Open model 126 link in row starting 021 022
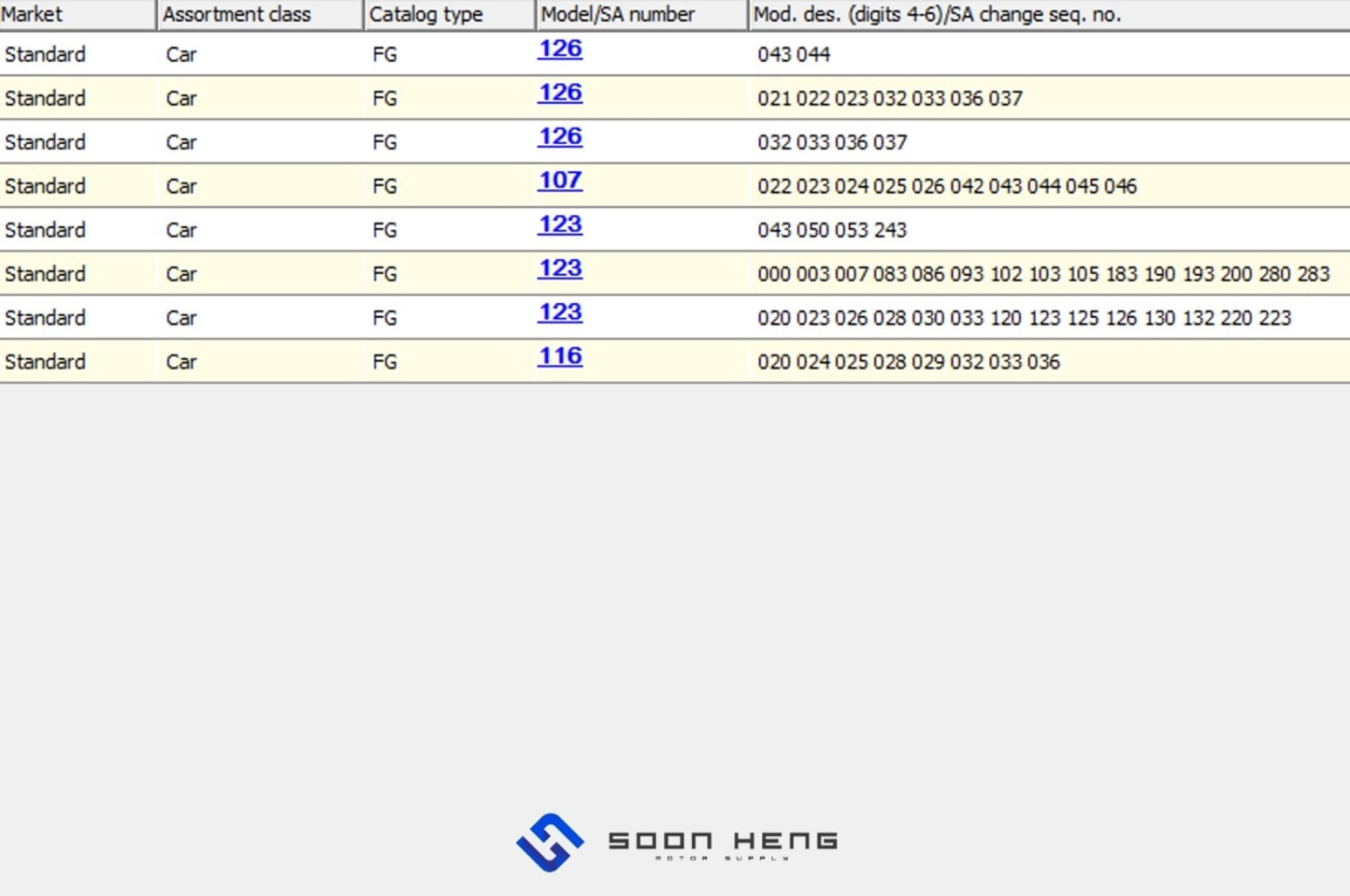Image resolution: width=1350 pixels, height=896 pixels. click(560, 92)
